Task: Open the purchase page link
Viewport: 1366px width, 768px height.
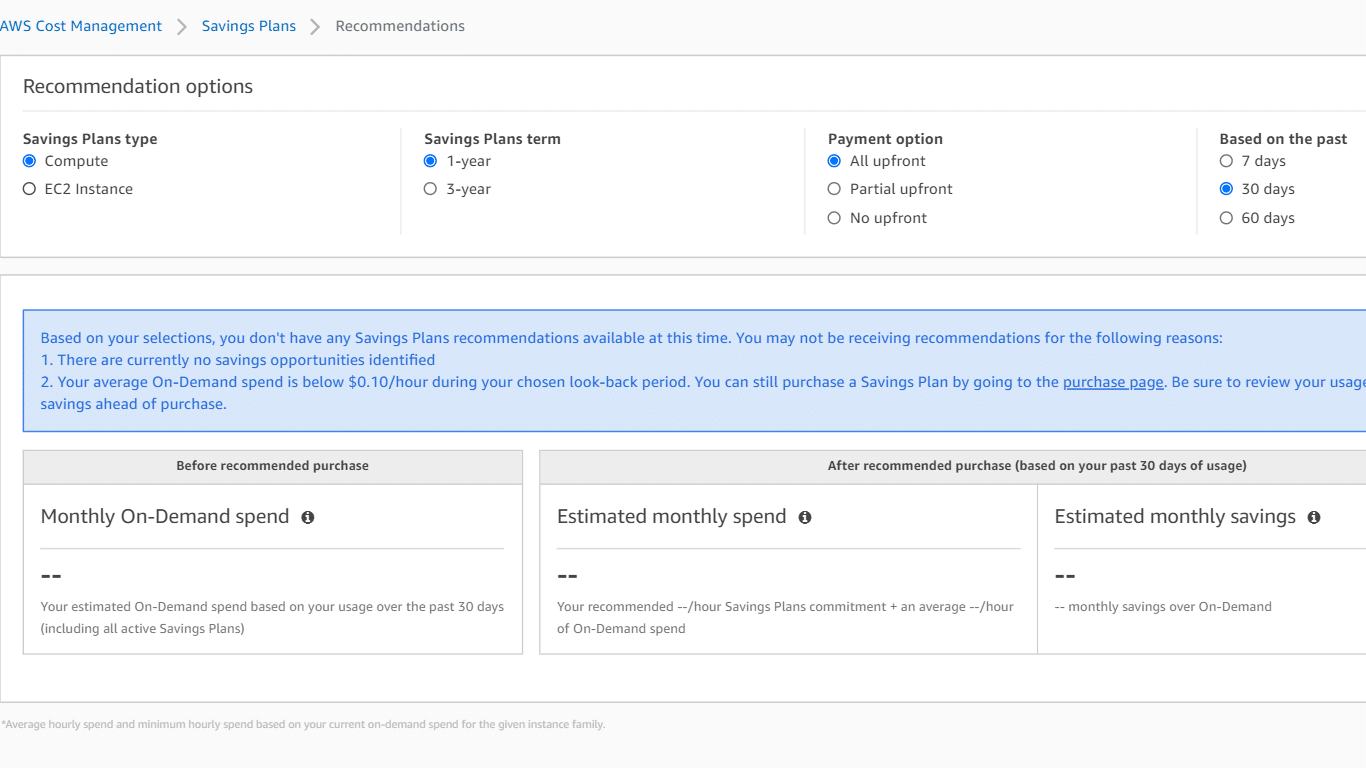Action: tap(1112, 381)
